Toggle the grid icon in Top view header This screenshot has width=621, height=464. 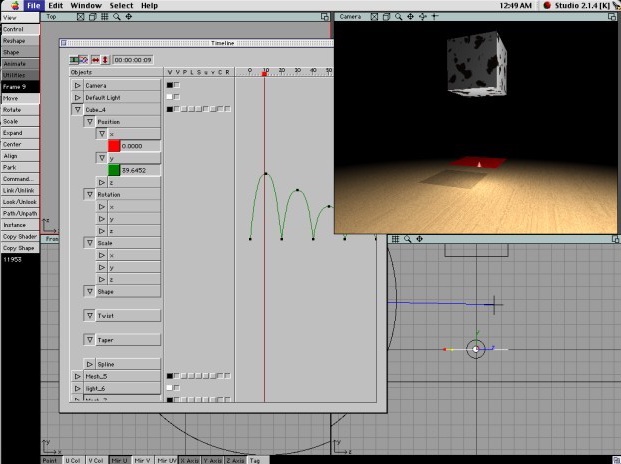point(105,17)
